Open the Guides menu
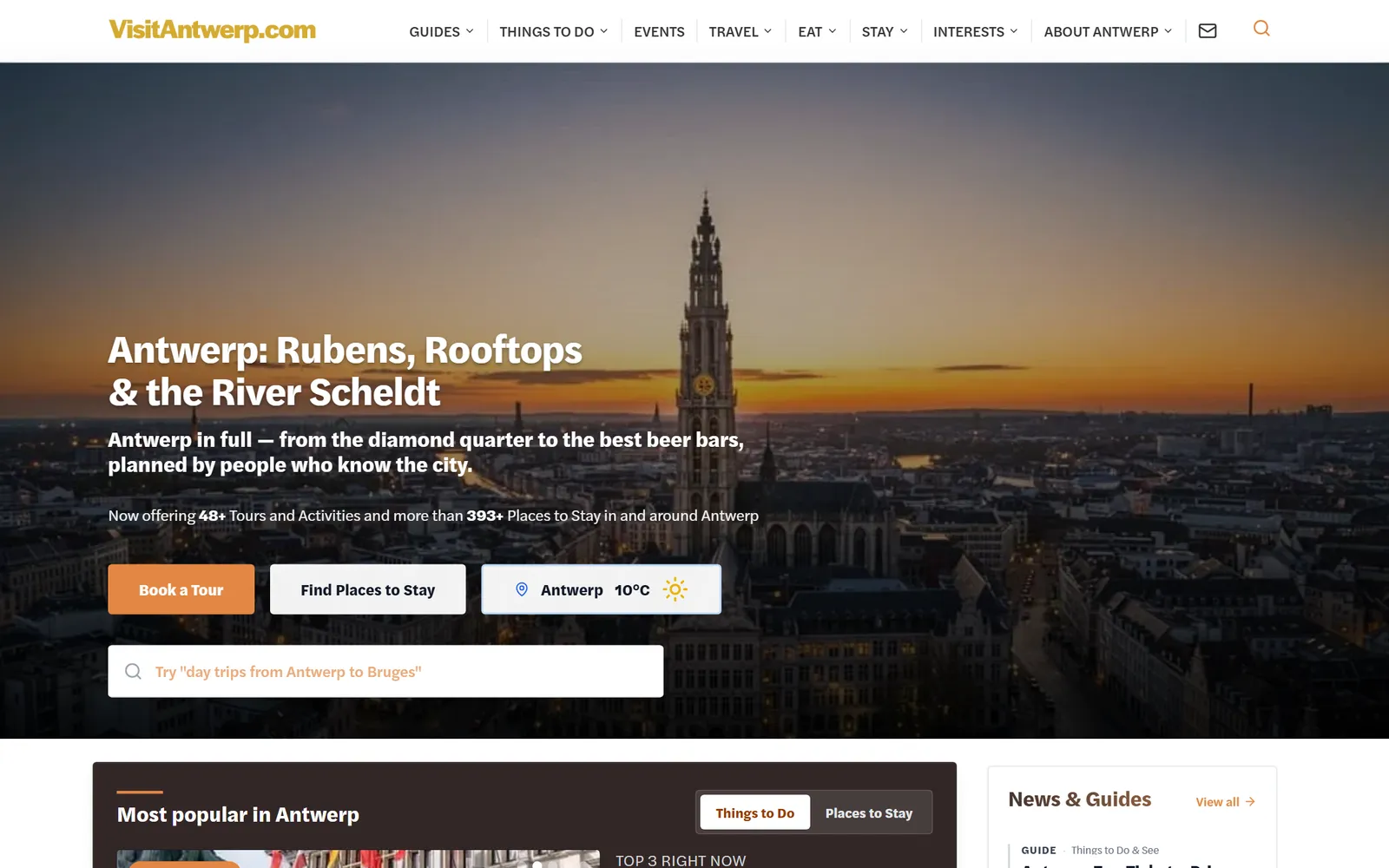Screen dimensions: 1389x868 (x=435, y=32)
